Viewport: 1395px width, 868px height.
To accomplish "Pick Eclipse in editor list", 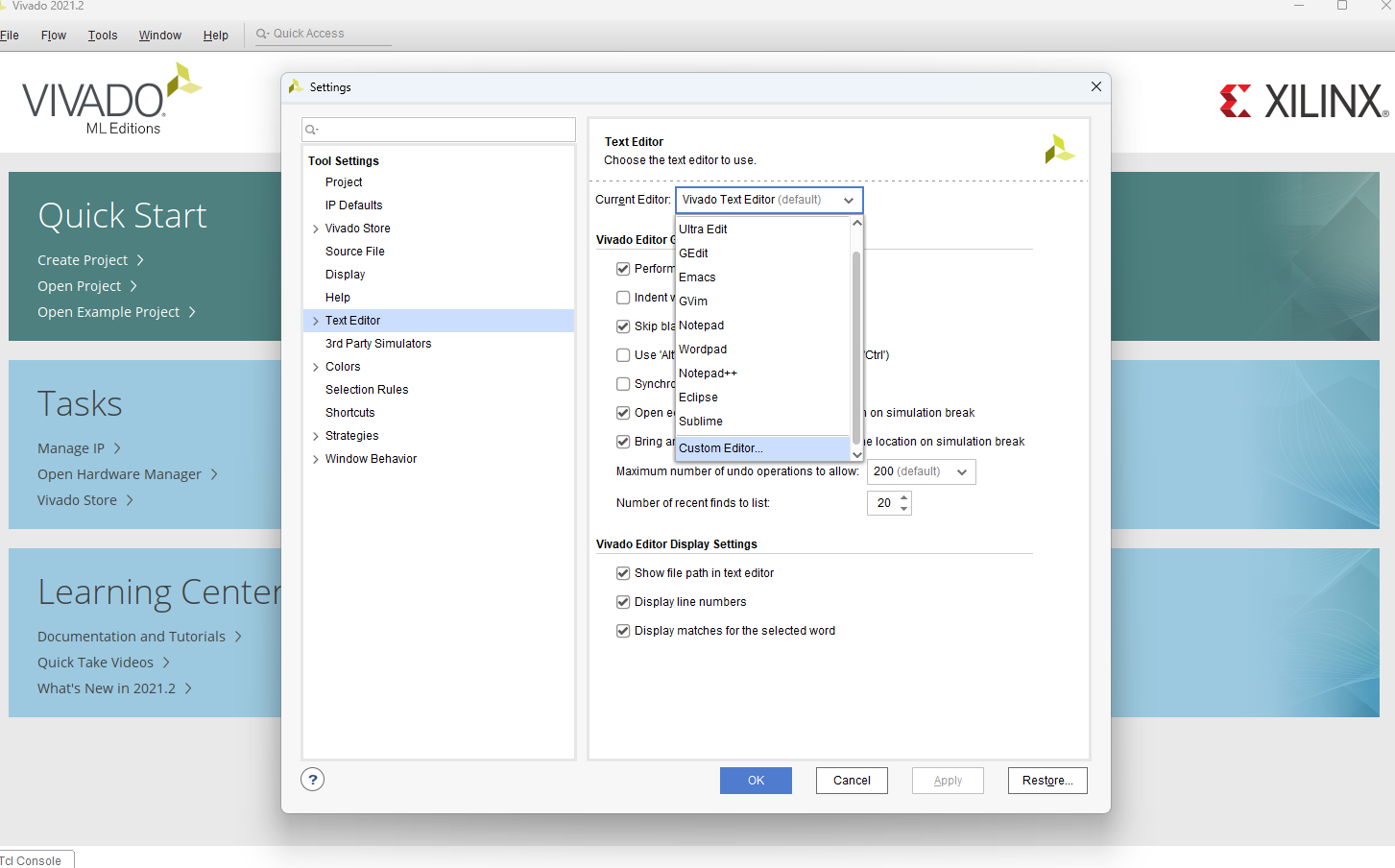I will [x=763, y=398].
